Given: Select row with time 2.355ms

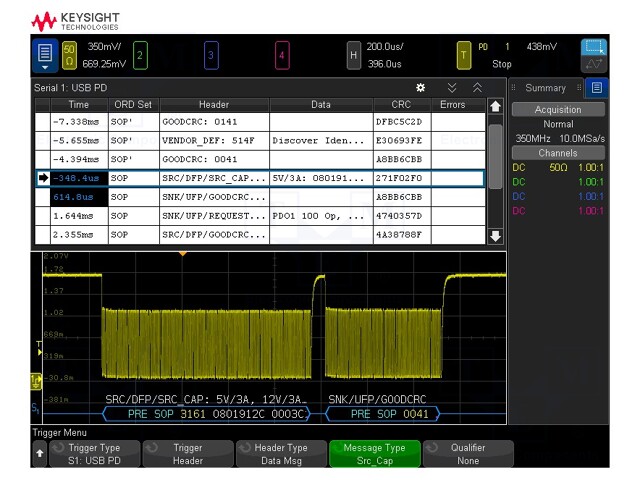Looking at the screenshot, I should 260,235.
